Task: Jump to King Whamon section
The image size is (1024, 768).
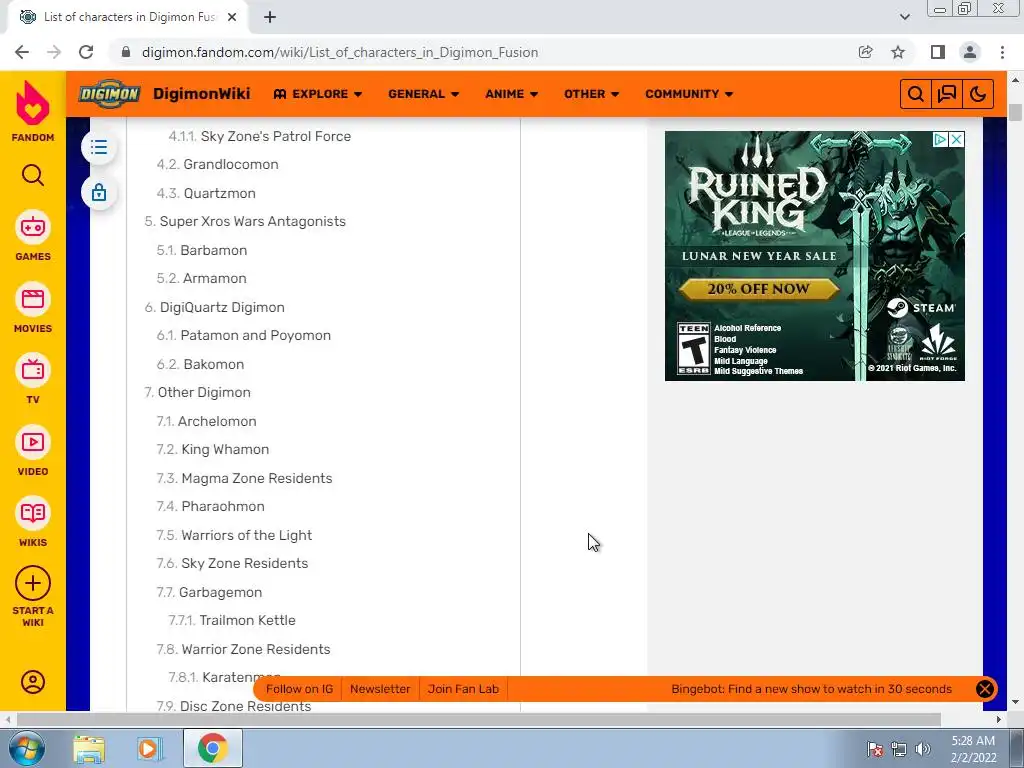Action: tap(225, 449)
